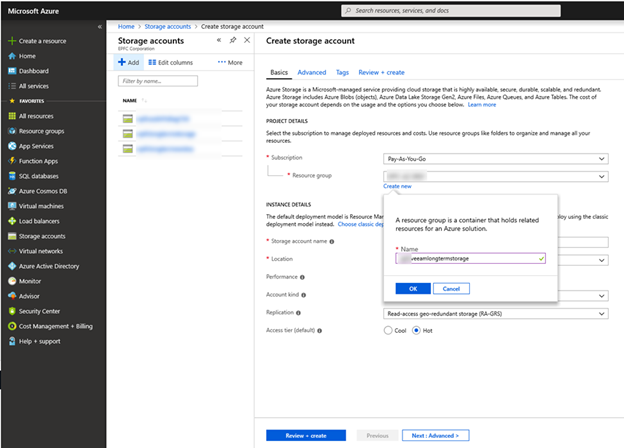The image size is (624, 448).
Task: Click OK in the resource group popup
Action: click(413, 289)
